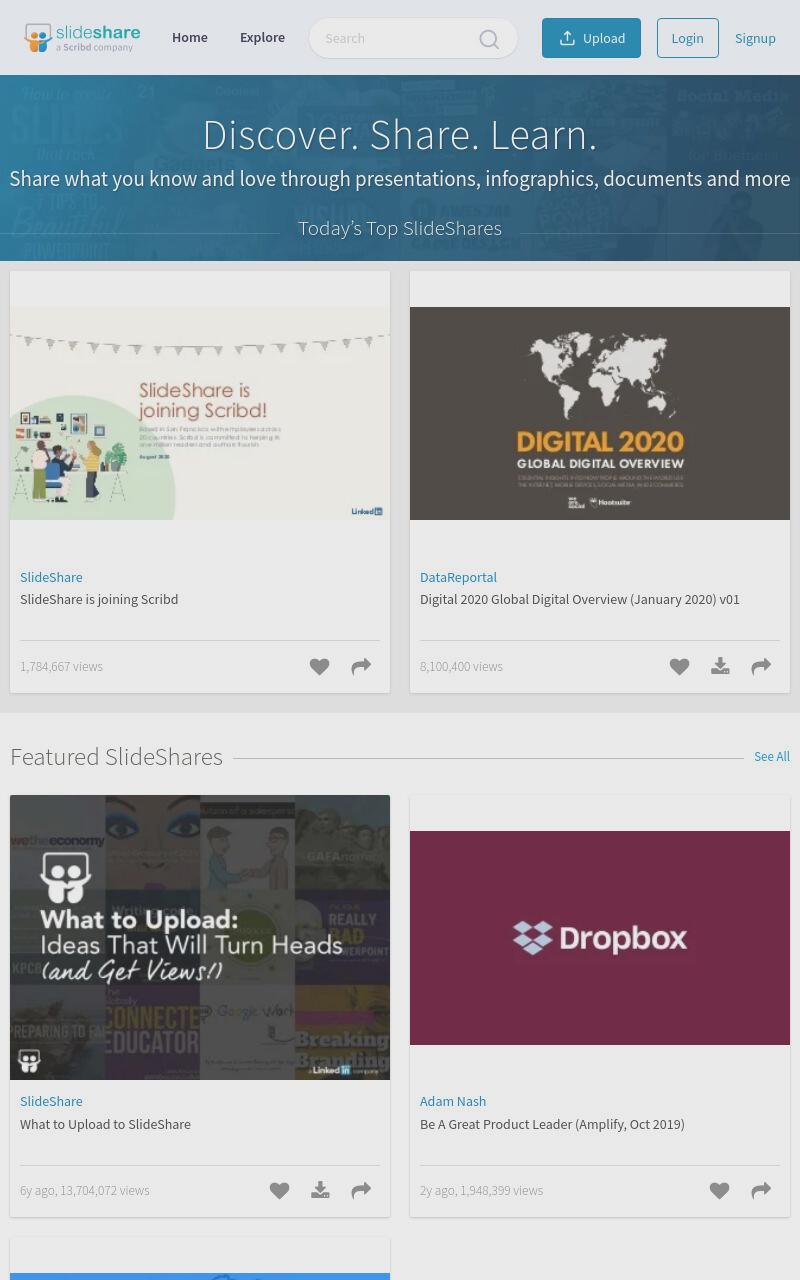Open the SlideShare author link above joining Scribd title
This screenshot has height=1280, width=800.
(x=51, y=577)
